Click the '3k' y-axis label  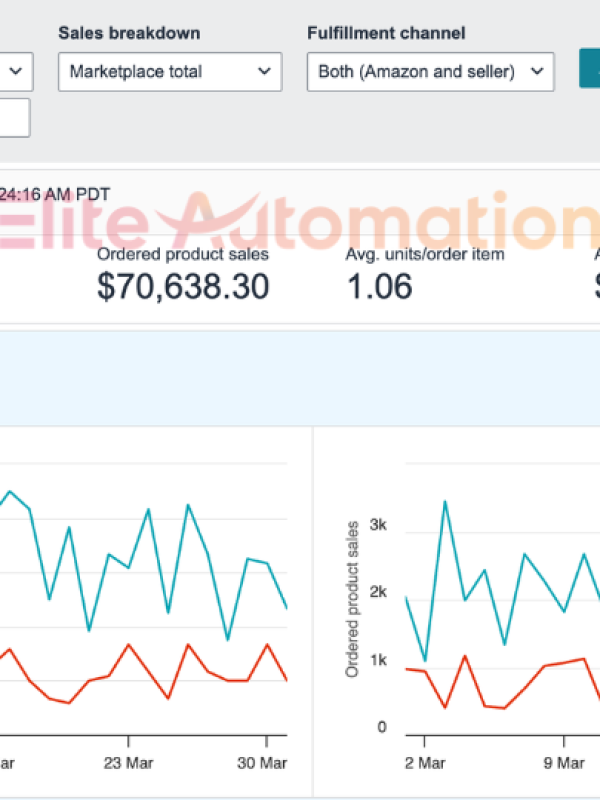[378, 524]
